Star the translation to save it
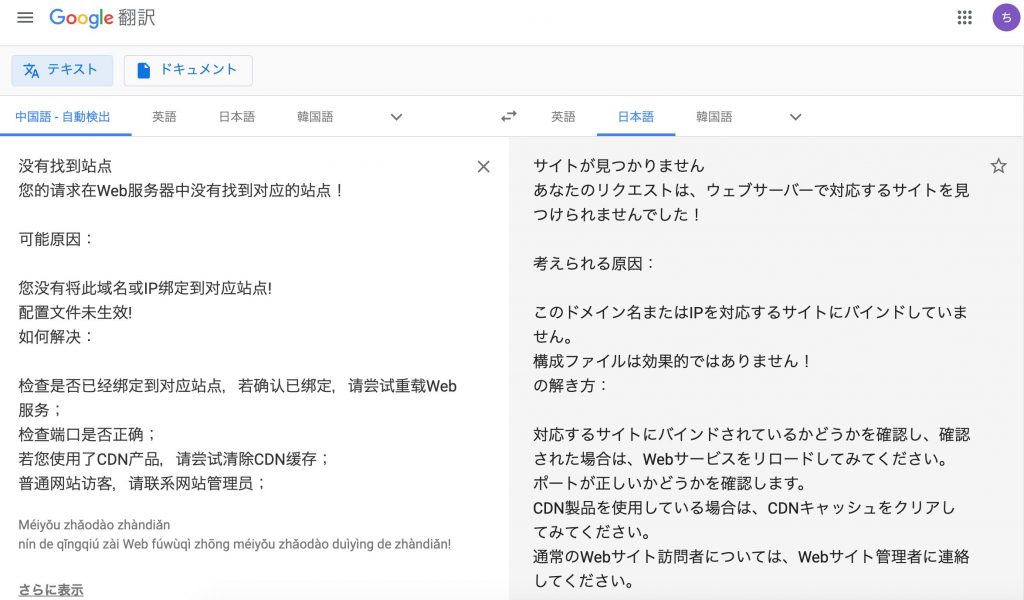Image resolution: width=1024 pixels, height=600 pixels. pos(998,166)
